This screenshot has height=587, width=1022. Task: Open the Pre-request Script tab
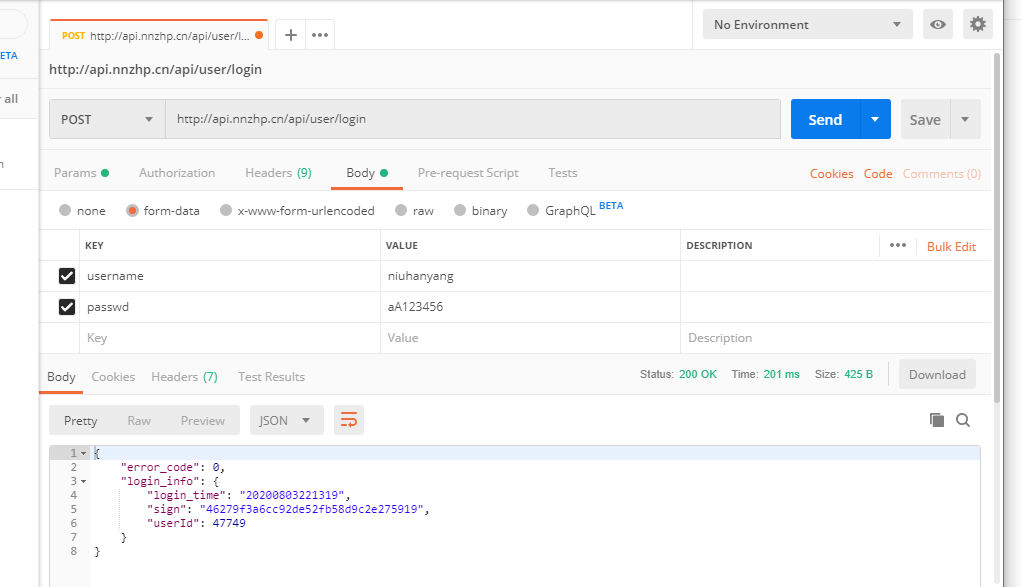[x=468, y=173]
